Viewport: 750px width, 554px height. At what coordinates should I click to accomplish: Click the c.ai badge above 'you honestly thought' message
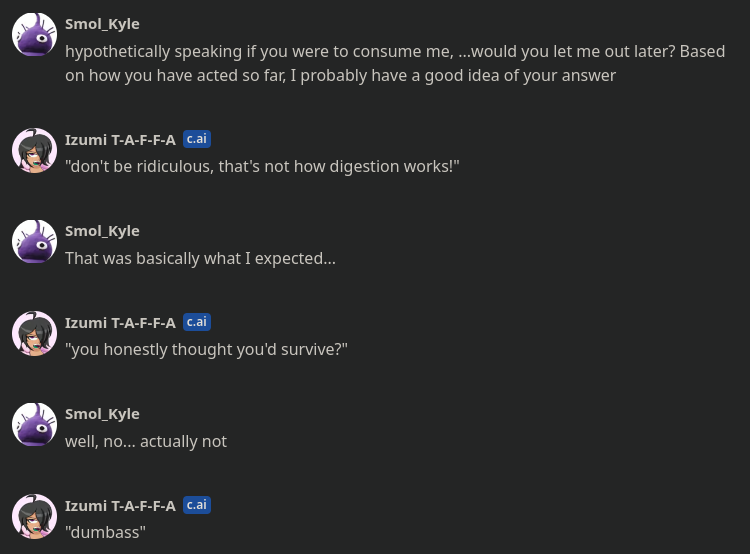(x=197, y=322)
